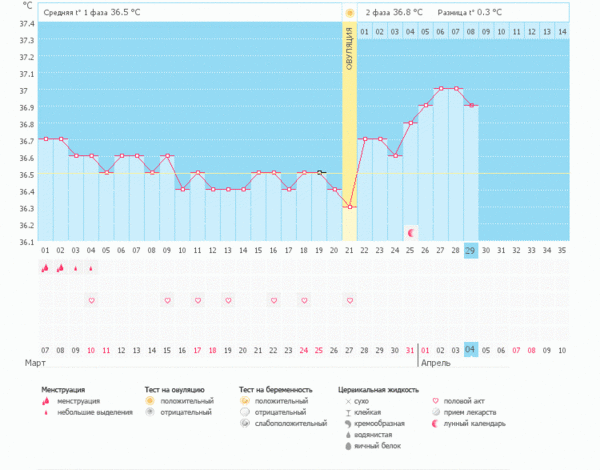This screenshot has width=600, height=470.
Task: Click the sun icon above the ovulation column
Action: (349, 13)
